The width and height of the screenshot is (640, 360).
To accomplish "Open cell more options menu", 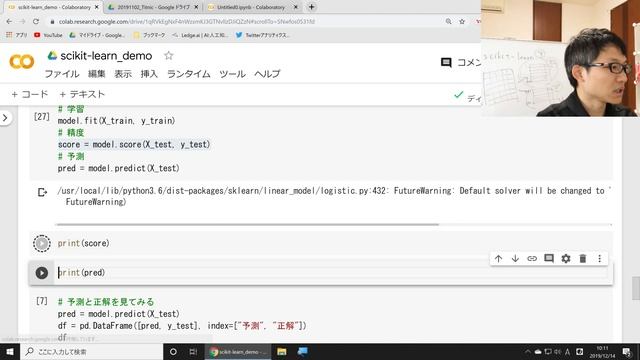I will point(600,258).
